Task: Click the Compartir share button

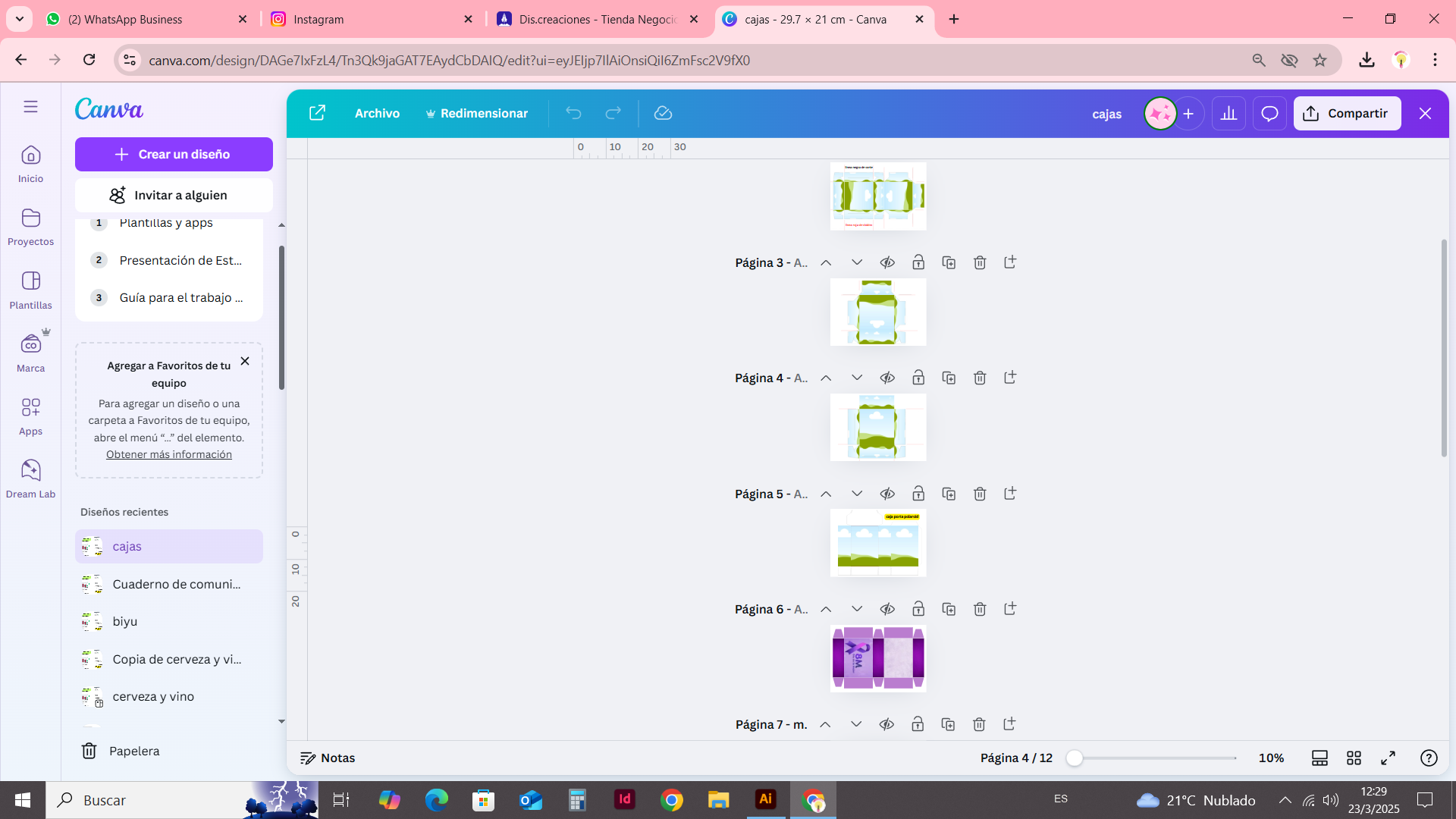Action: tap(1347, 114)
